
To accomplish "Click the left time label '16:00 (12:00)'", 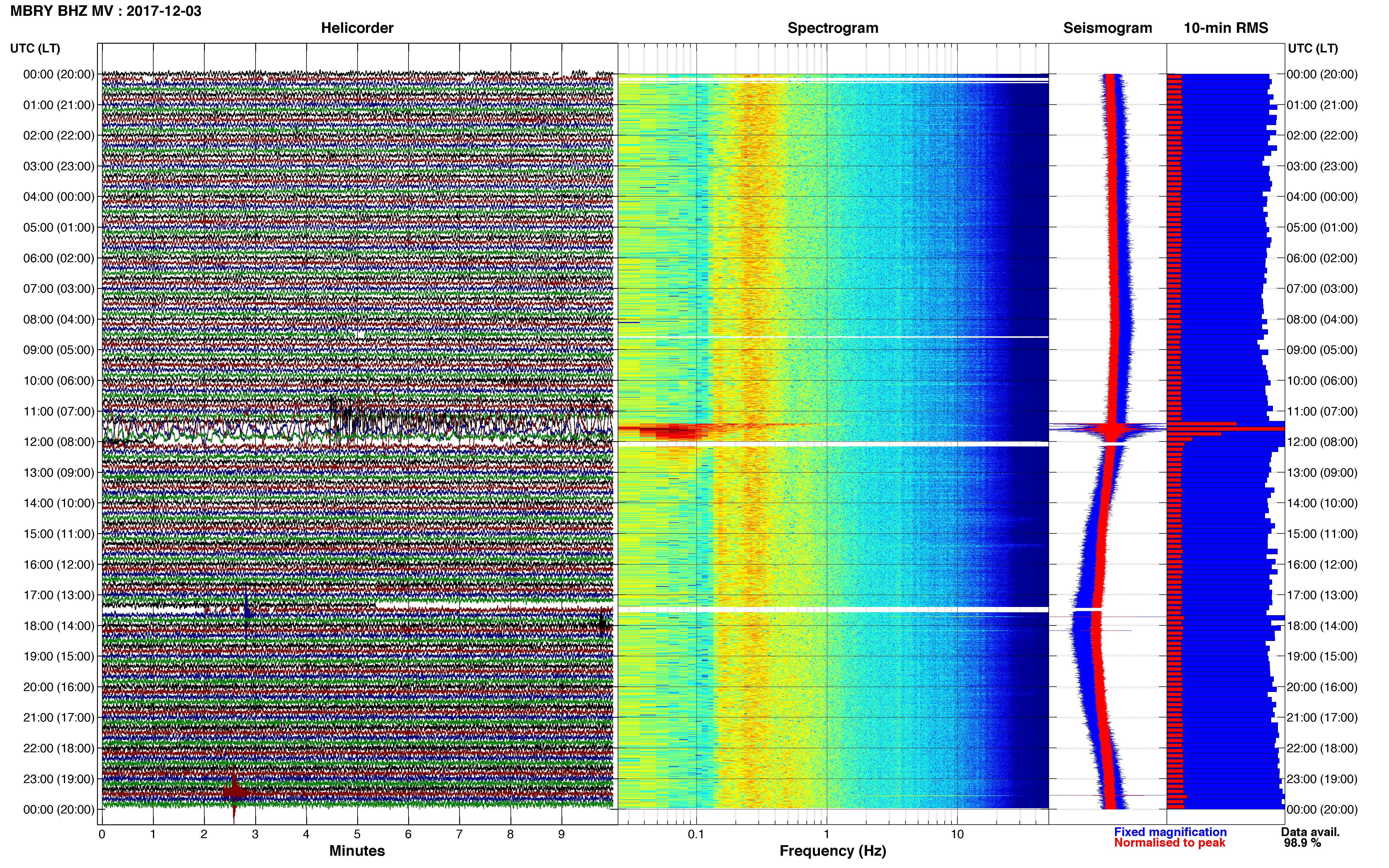I will (59, 565).
